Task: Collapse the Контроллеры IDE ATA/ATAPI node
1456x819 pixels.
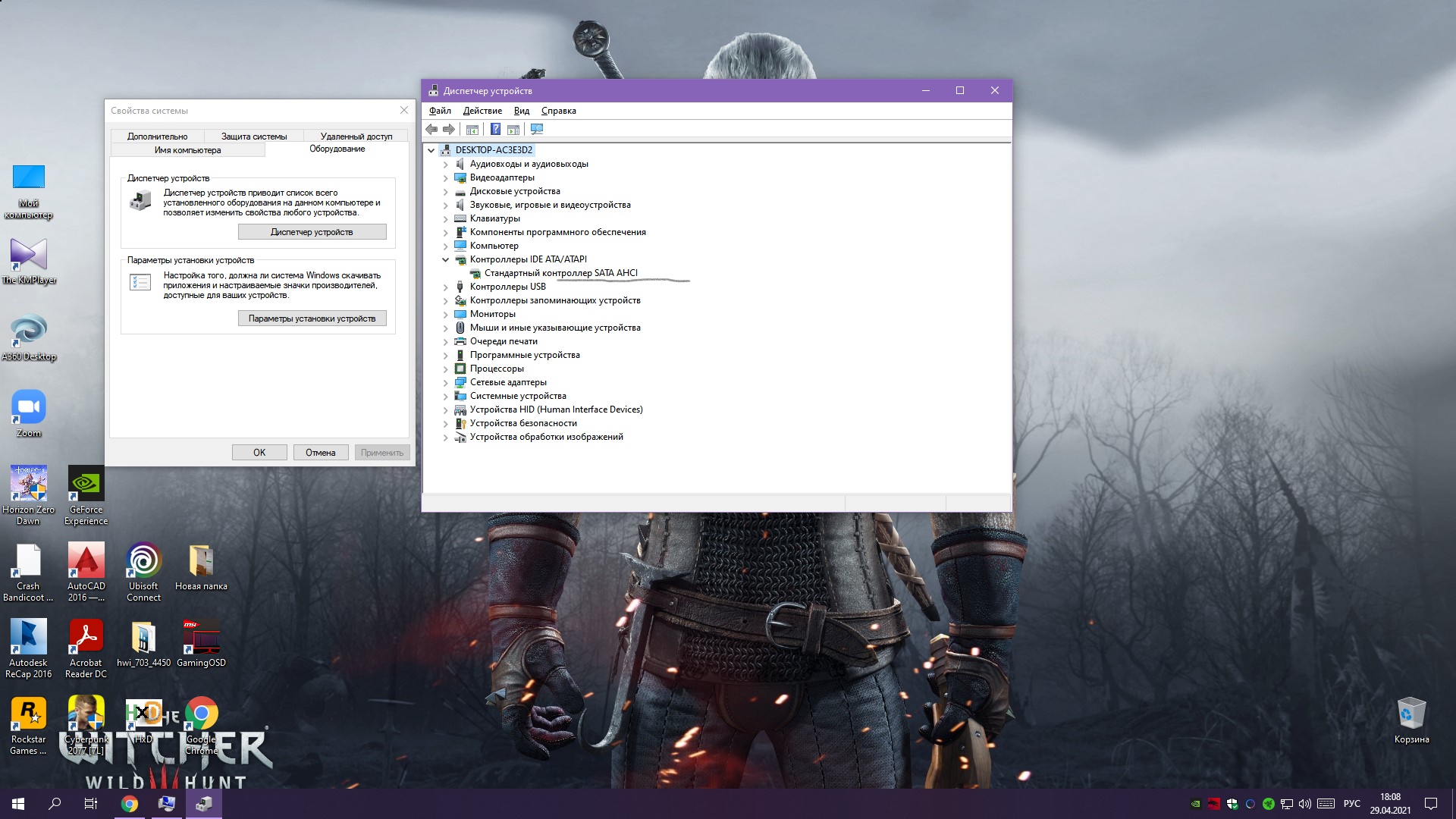Action: click(x=446, y=259)
